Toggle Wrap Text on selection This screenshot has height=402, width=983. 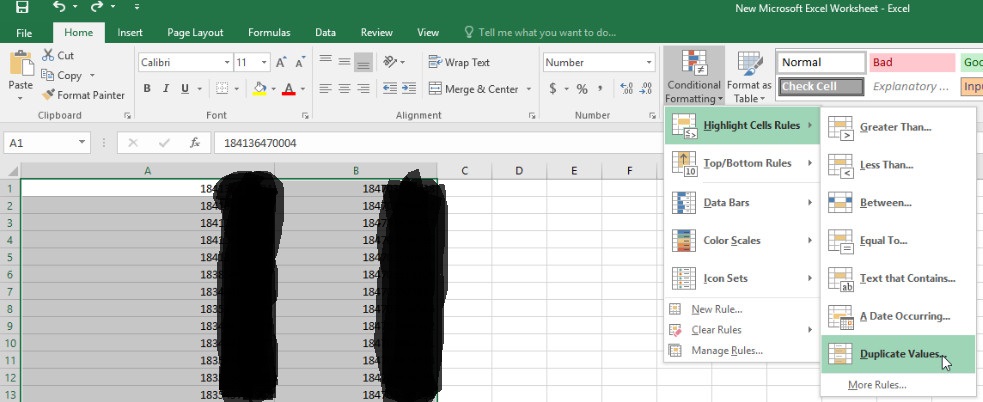(x=458, y=62)
